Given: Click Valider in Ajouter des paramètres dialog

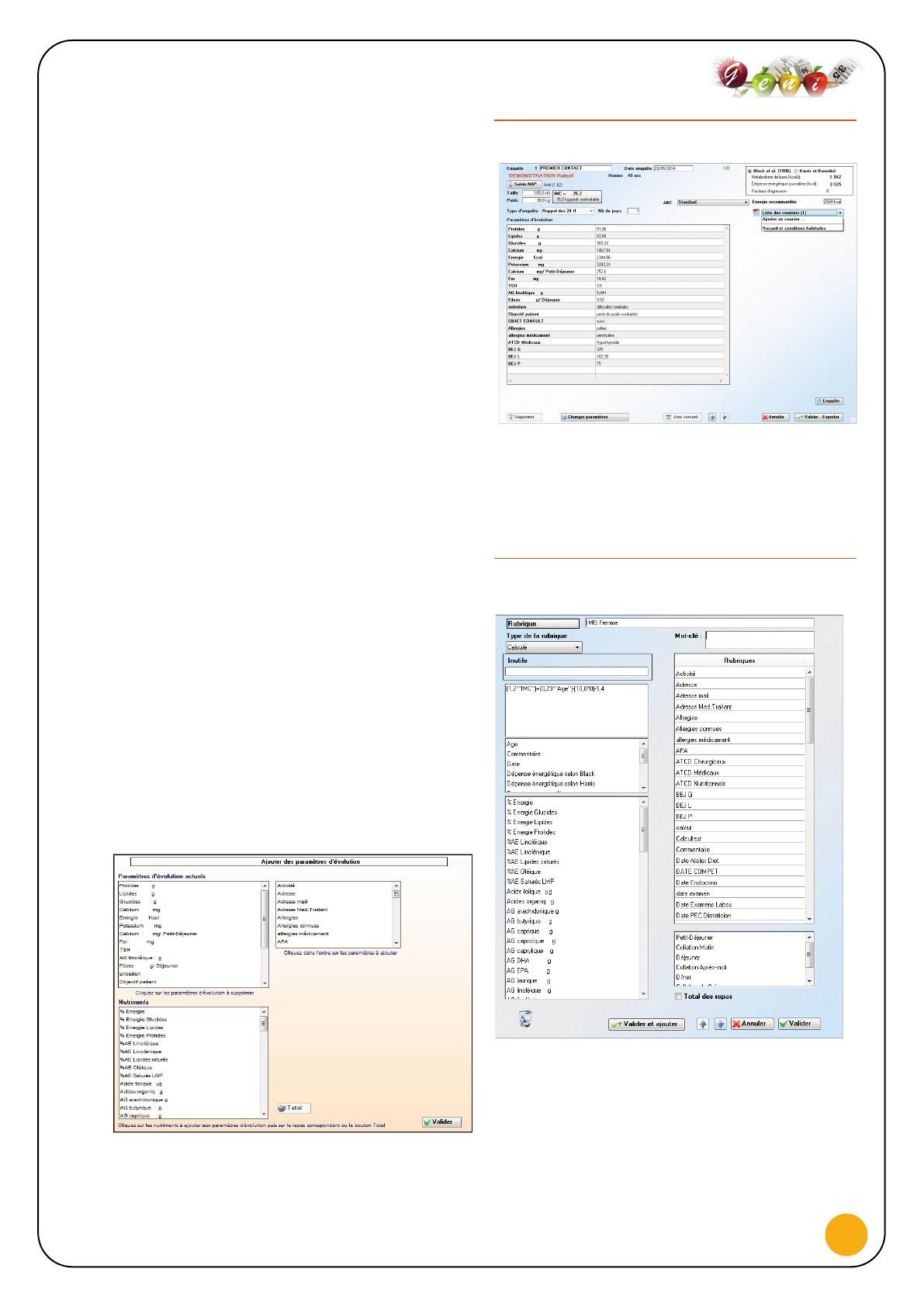Looking at the screenshot, I should tap(442, 1122).
